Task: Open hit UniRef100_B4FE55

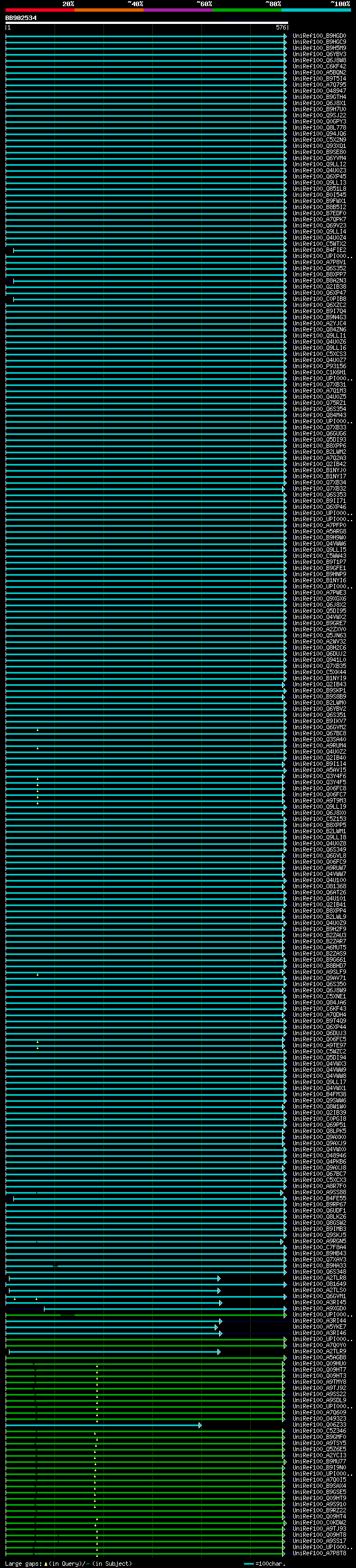Action: tap(319, 1198)
